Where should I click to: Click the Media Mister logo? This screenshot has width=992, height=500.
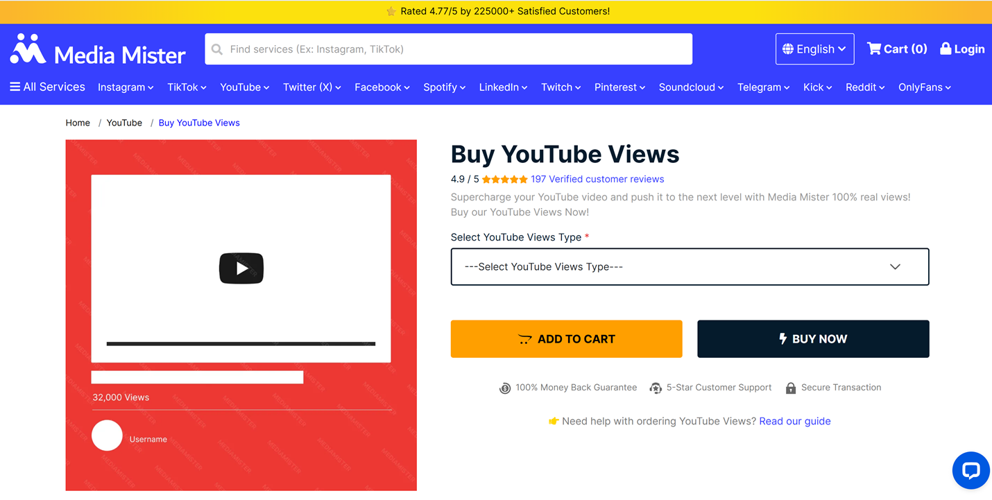(97, 50)
